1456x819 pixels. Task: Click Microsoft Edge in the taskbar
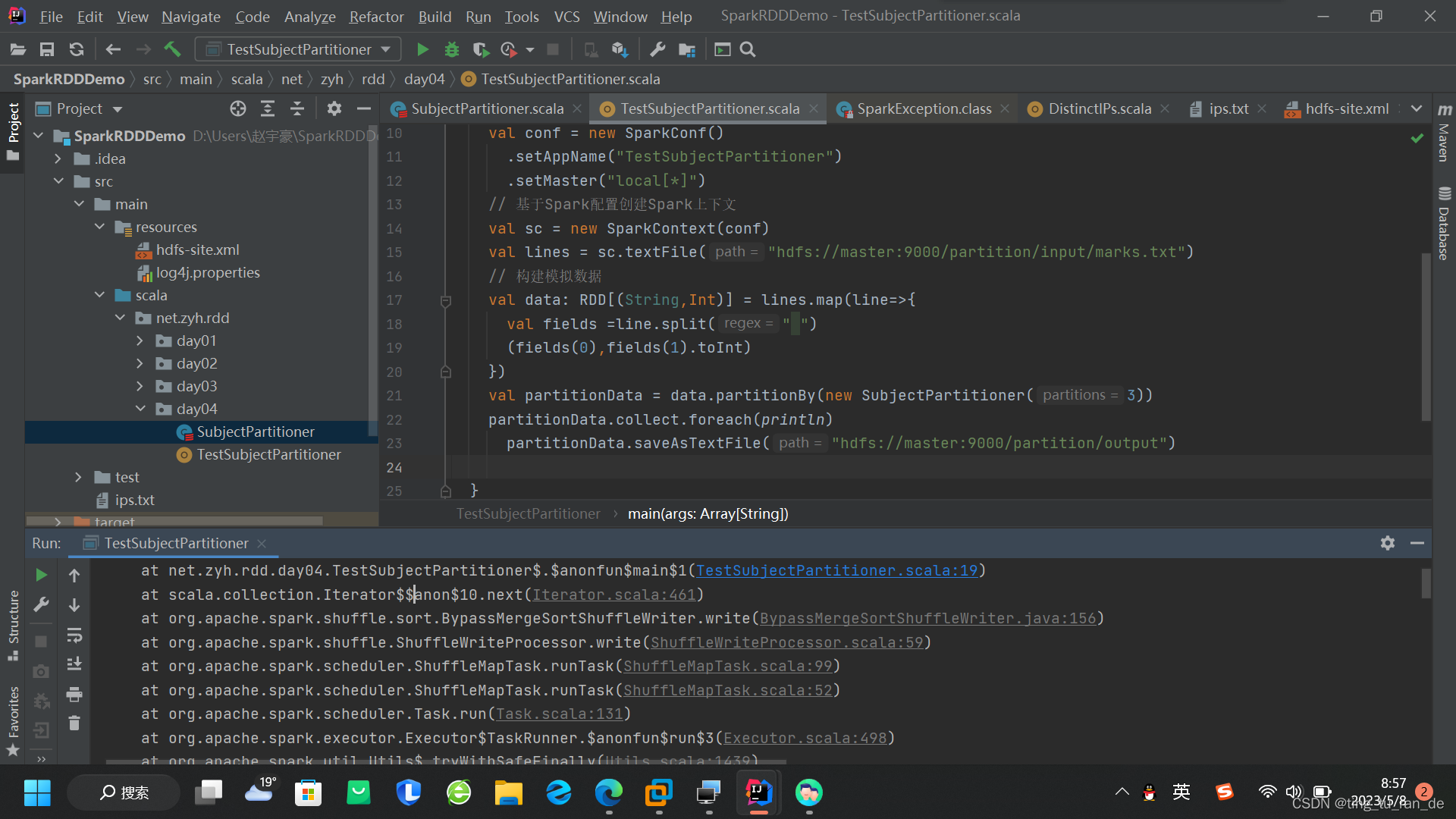pos(608,792)
